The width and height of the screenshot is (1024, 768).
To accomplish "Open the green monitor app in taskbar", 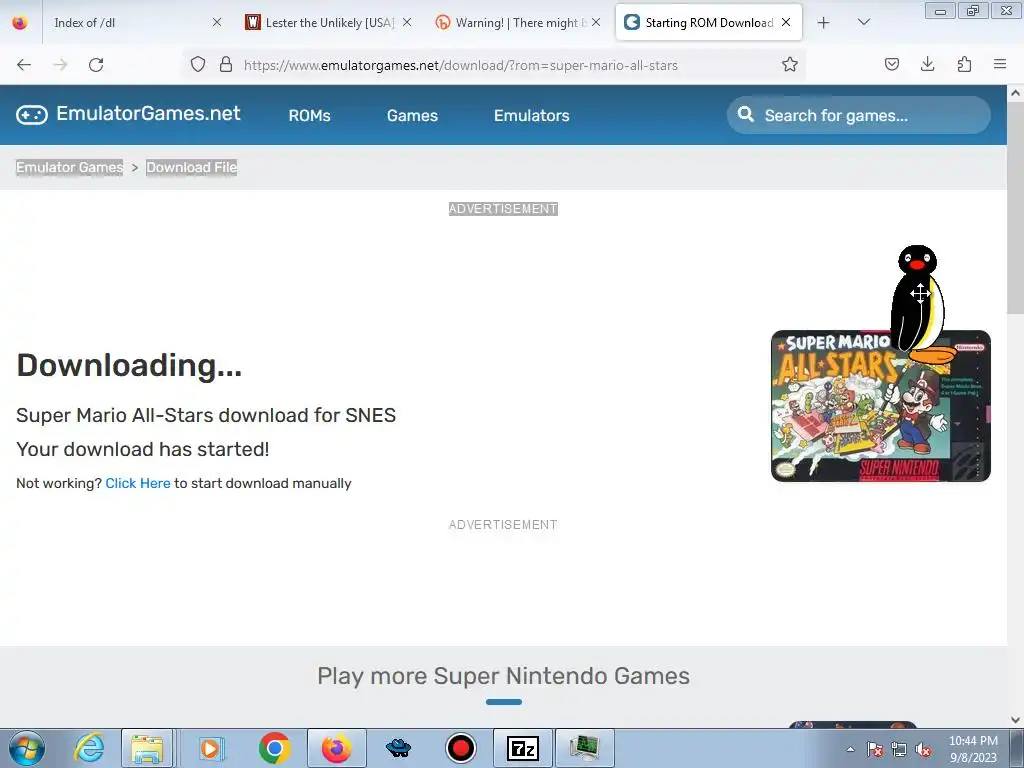I will pos(584,748).
